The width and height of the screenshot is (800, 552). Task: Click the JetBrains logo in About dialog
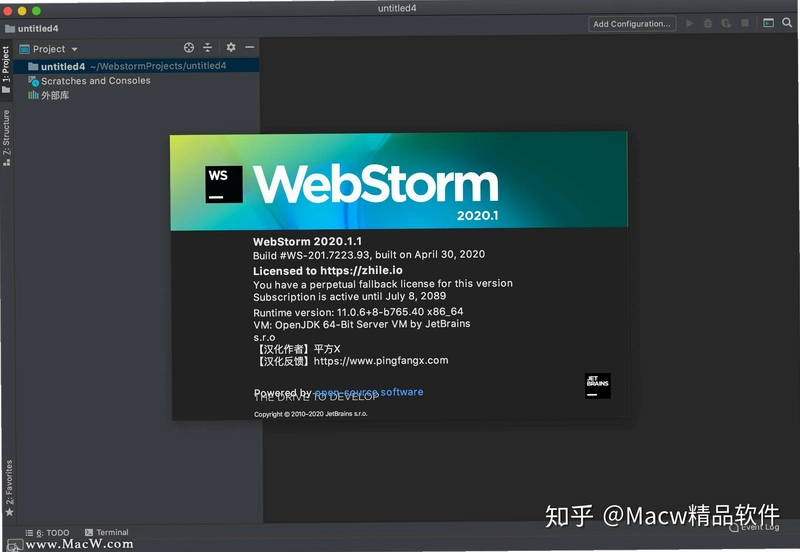click(597, 386)
